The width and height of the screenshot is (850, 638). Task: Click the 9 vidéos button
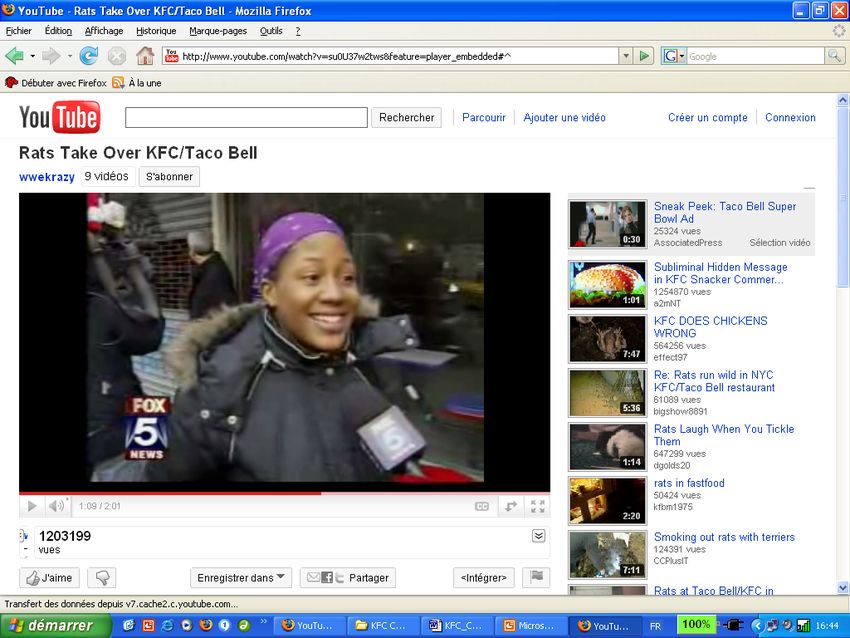(x=107, y=177)
